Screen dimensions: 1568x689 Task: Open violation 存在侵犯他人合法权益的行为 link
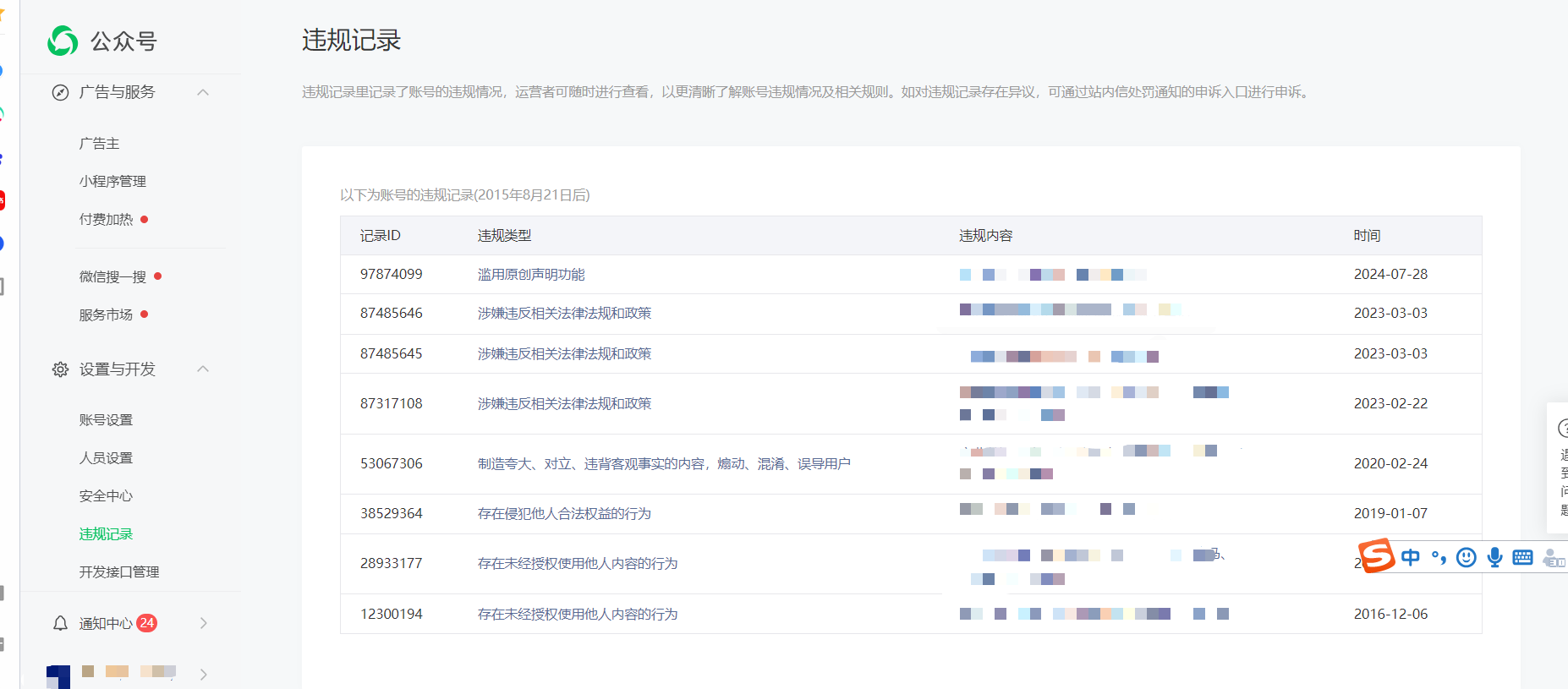point(564,514)
